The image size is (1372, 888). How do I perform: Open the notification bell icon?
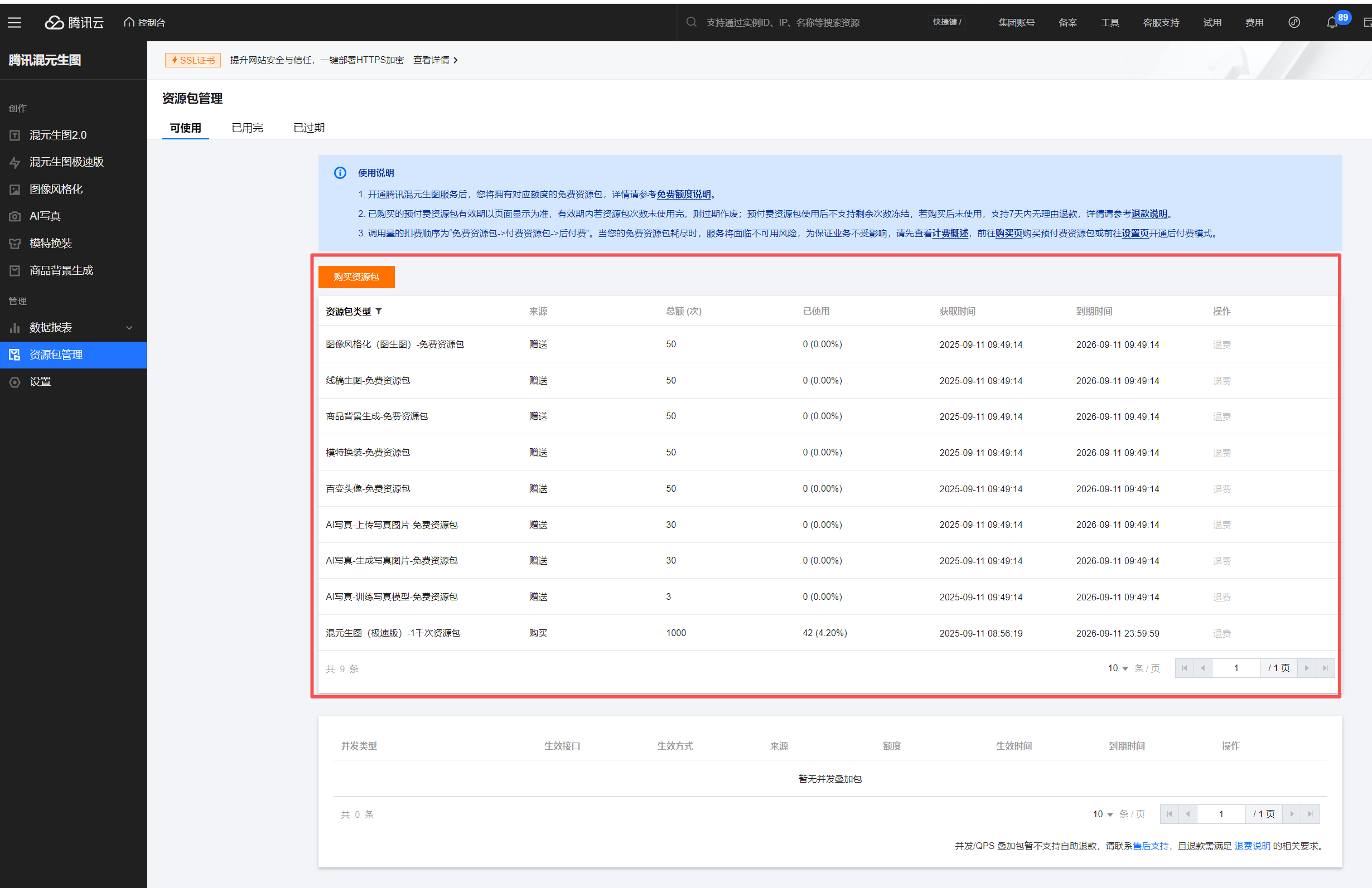(1332, 22)
